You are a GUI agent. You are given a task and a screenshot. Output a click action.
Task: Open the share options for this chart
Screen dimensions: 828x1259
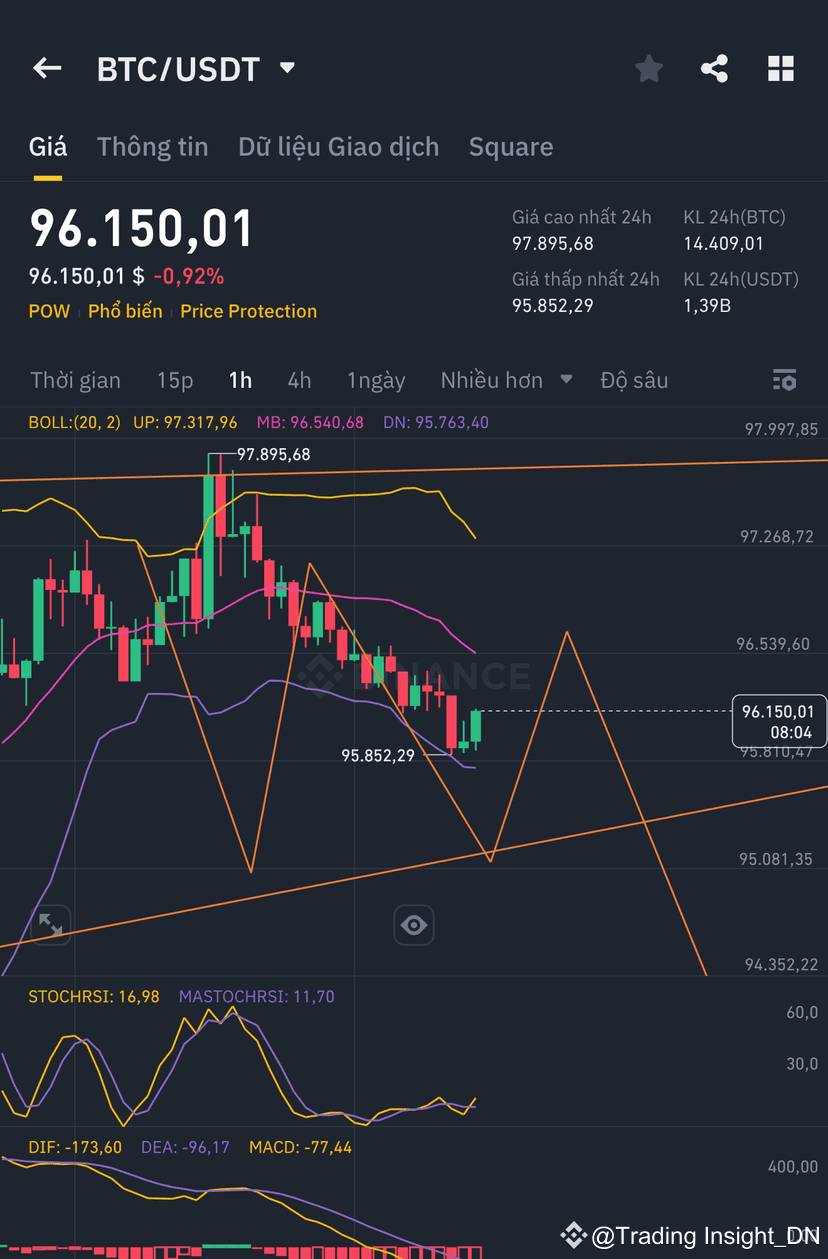(714, 68)
